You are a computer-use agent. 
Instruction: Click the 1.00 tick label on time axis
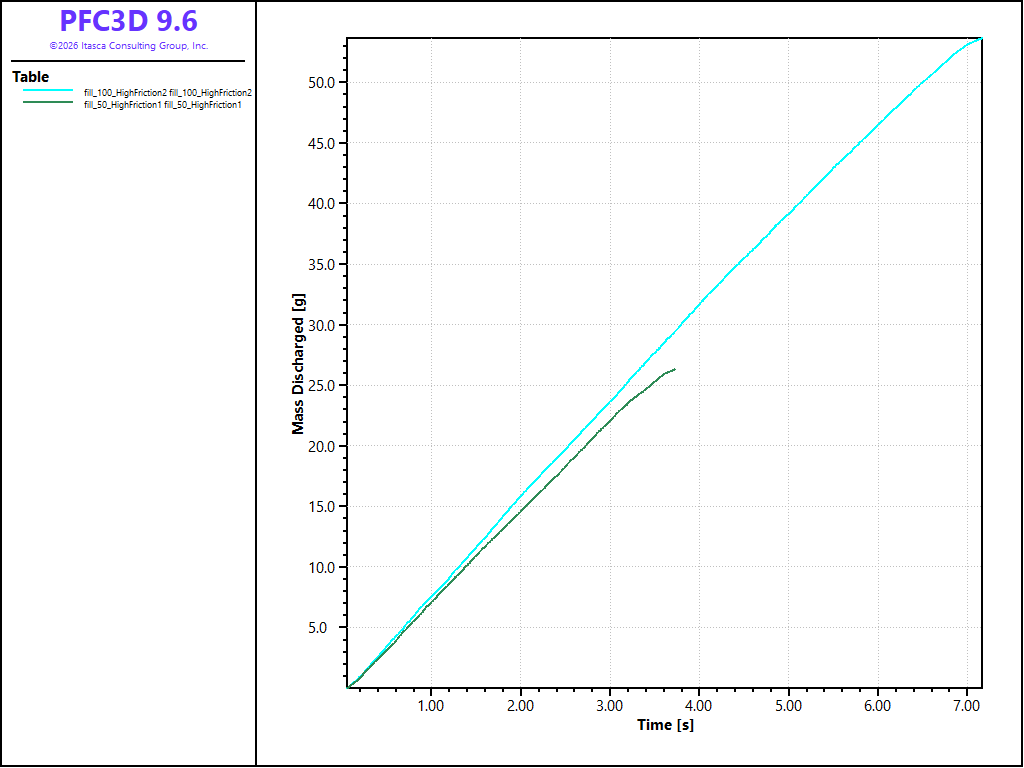tap(430, 705)
